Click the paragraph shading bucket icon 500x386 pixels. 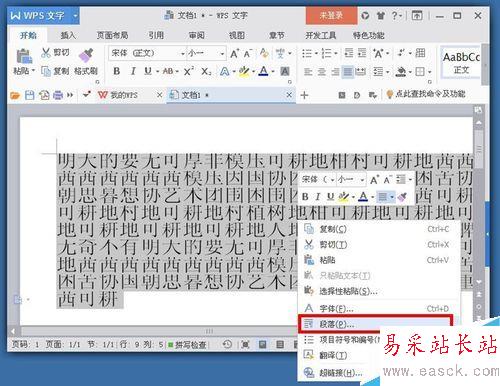(400, 71)
